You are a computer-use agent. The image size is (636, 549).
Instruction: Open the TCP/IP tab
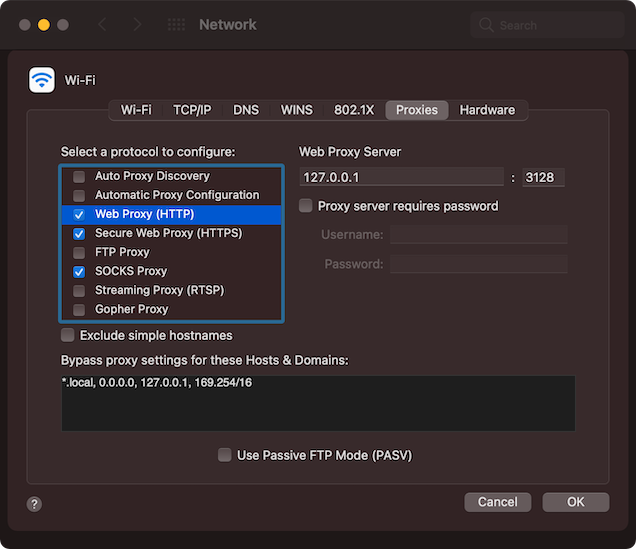click(192, 110)
